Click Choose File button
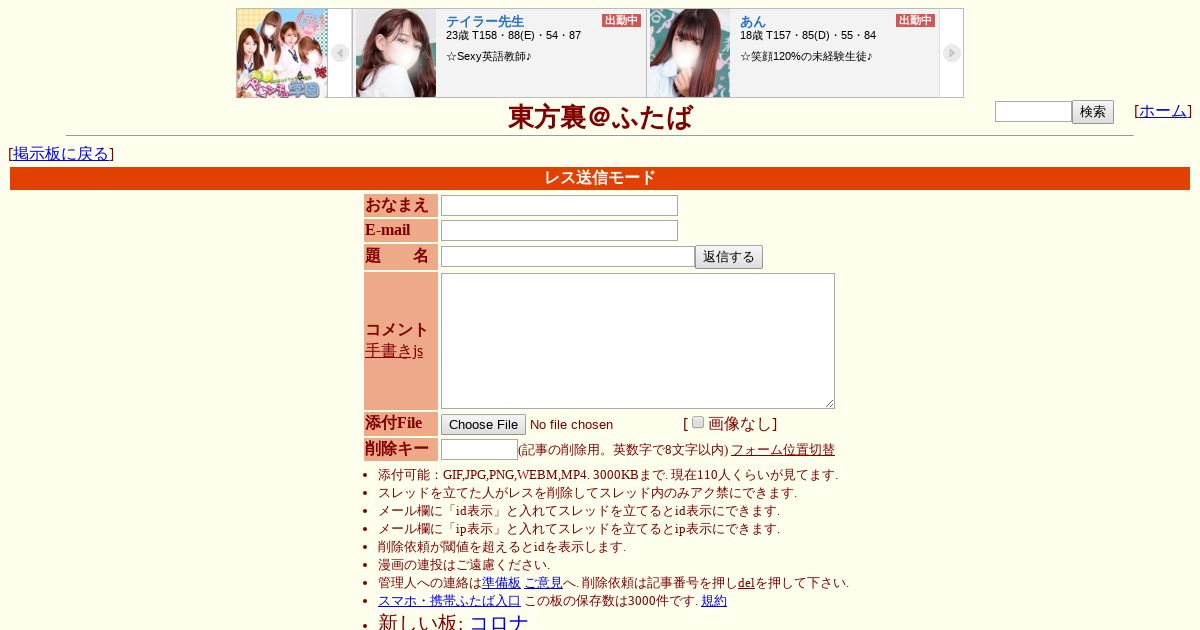Viewport: 1200px width, 630px height. (483, 425)
